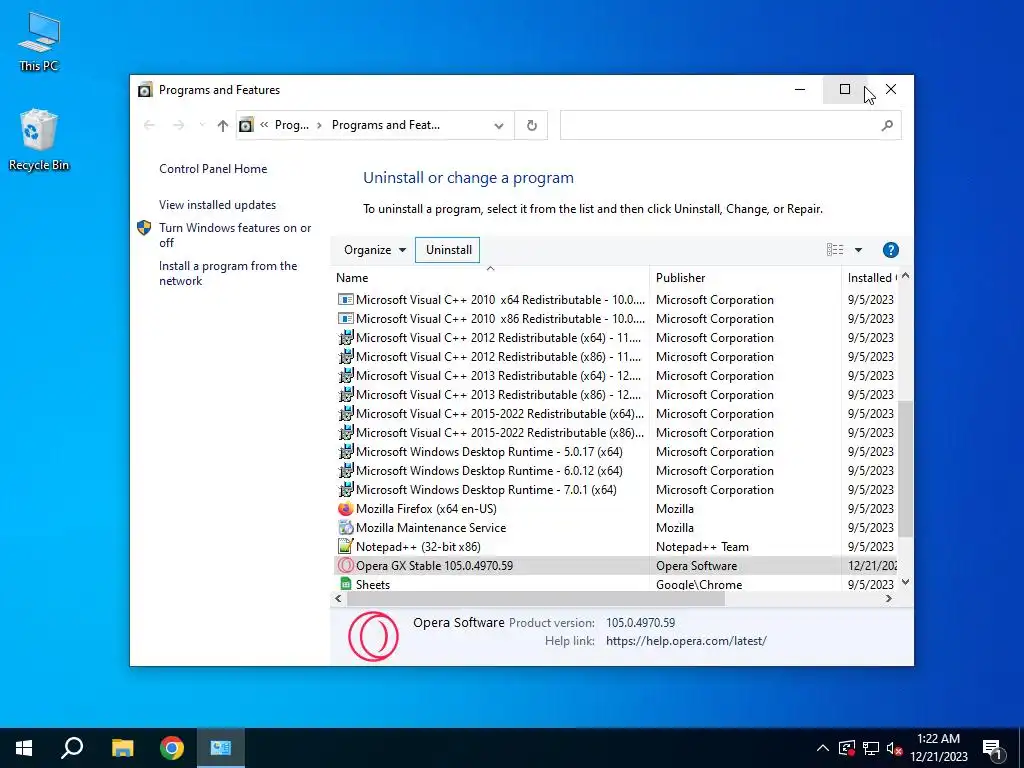Image resolution: width=1024 pixels, height=768 pixels.
Task: Open the view options dropdown arrow
Action: tap(858, 250)
